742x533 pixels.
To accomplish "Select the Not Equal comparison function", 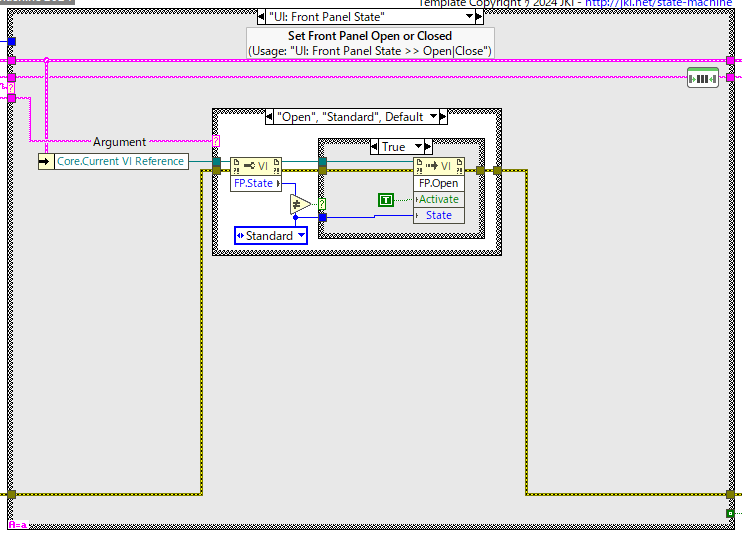I will [300, 204].
